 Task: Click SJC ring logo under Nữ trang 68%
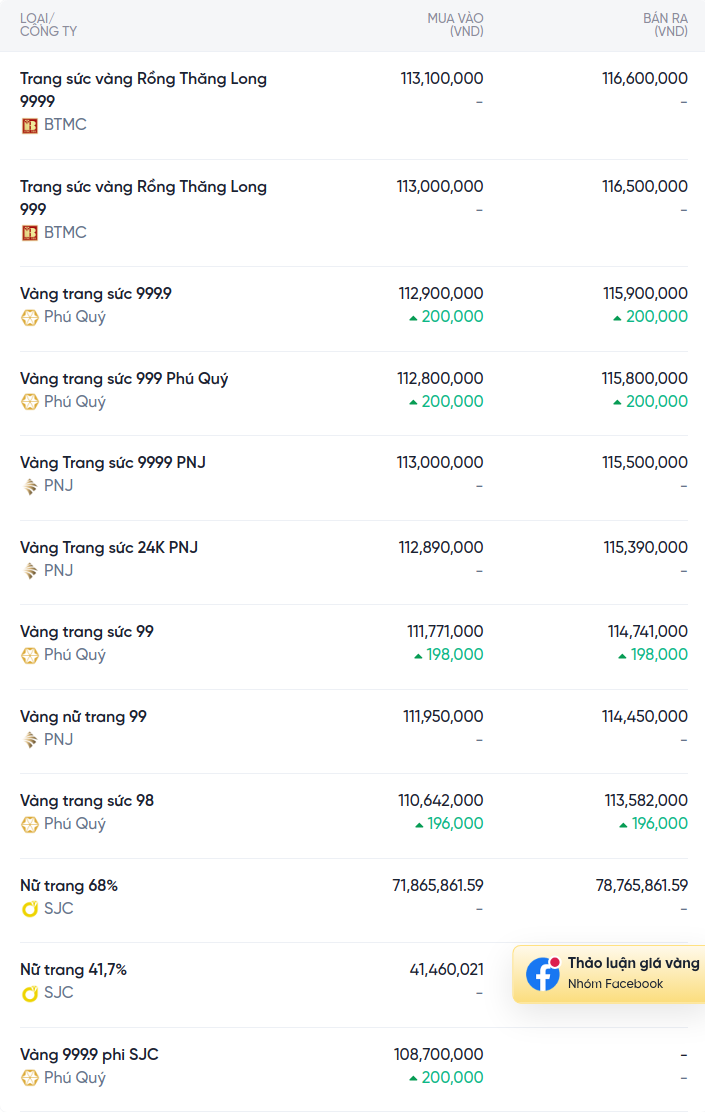29,909
